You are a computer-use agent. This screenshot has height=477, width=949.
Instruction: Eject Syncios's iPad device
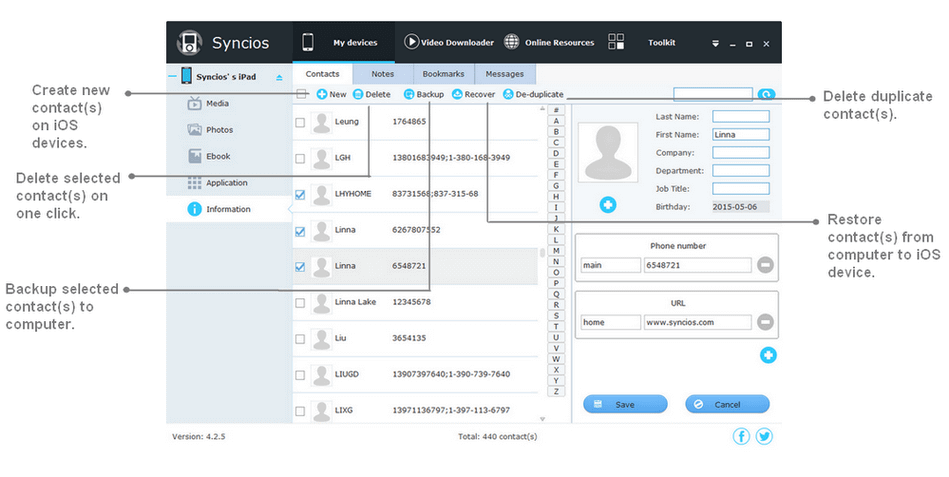(x=279, y=77)
